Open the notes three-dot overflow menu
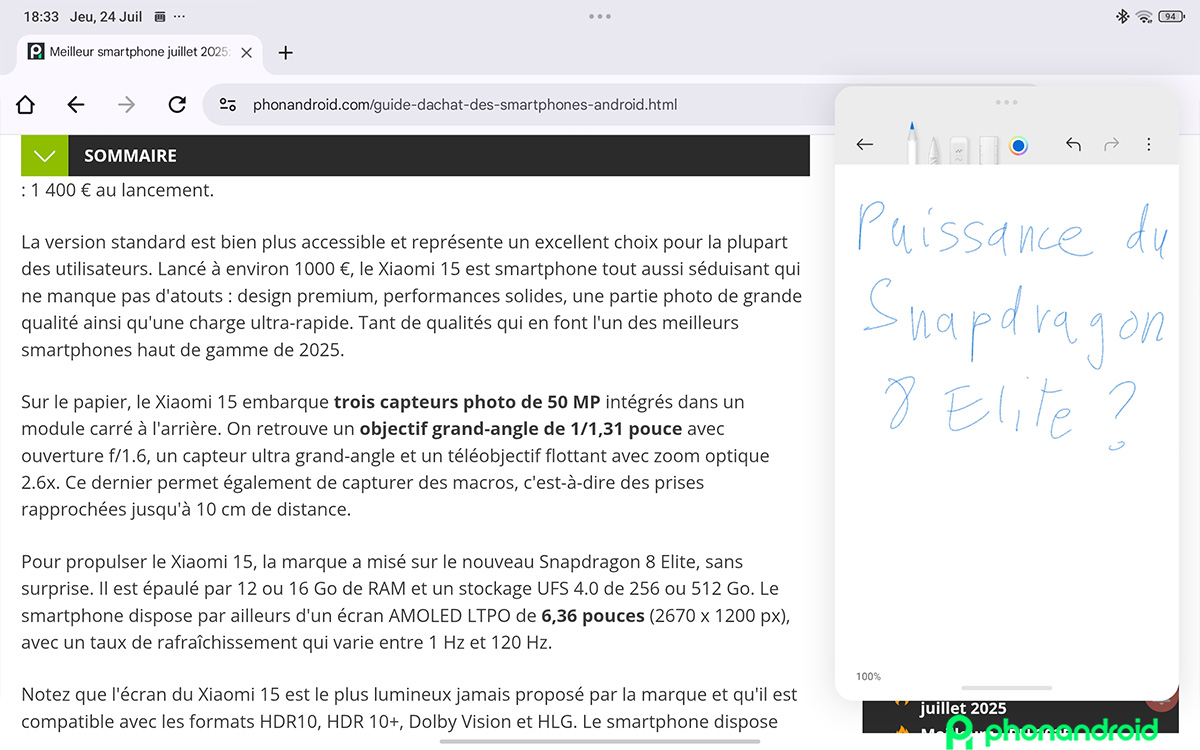The width and height of the screenshot is (1200, 750). tap(1148, 145)
